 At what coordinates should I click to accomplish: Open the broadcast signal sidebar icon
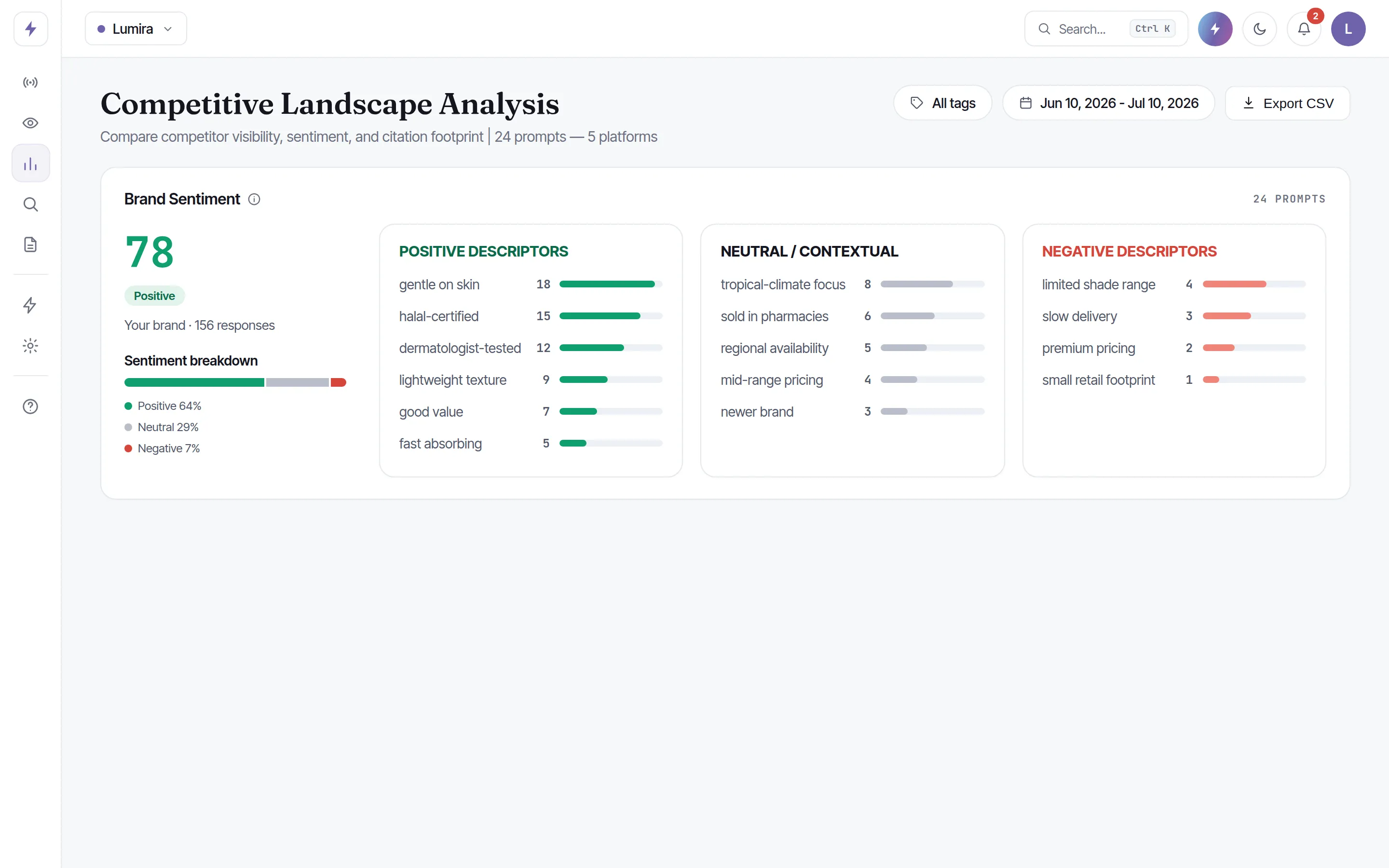[x=30, y=82]
